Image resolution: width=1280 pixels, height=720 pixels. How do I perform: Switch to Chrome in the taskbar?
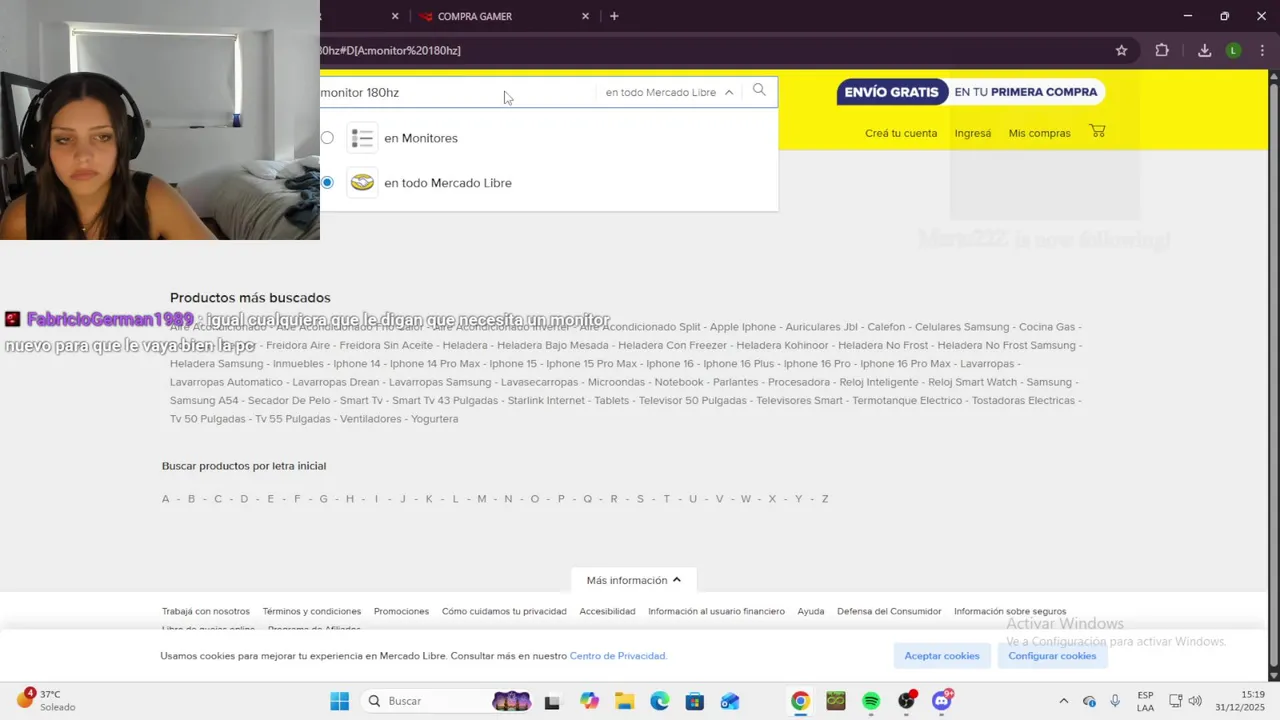(x=800, y=701)
